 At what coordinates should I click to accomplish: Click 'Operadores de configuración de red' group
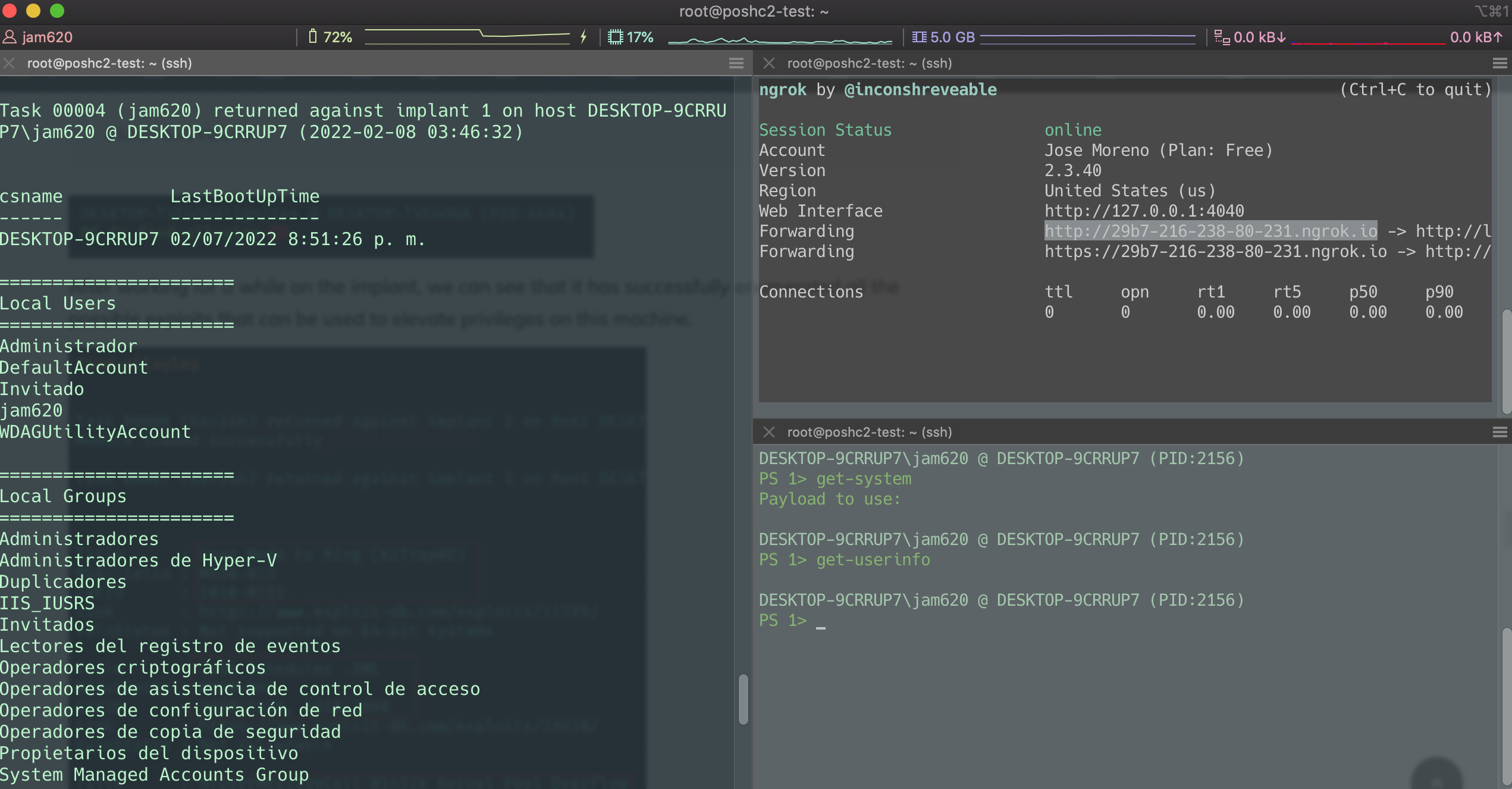[x=181, y=710]
